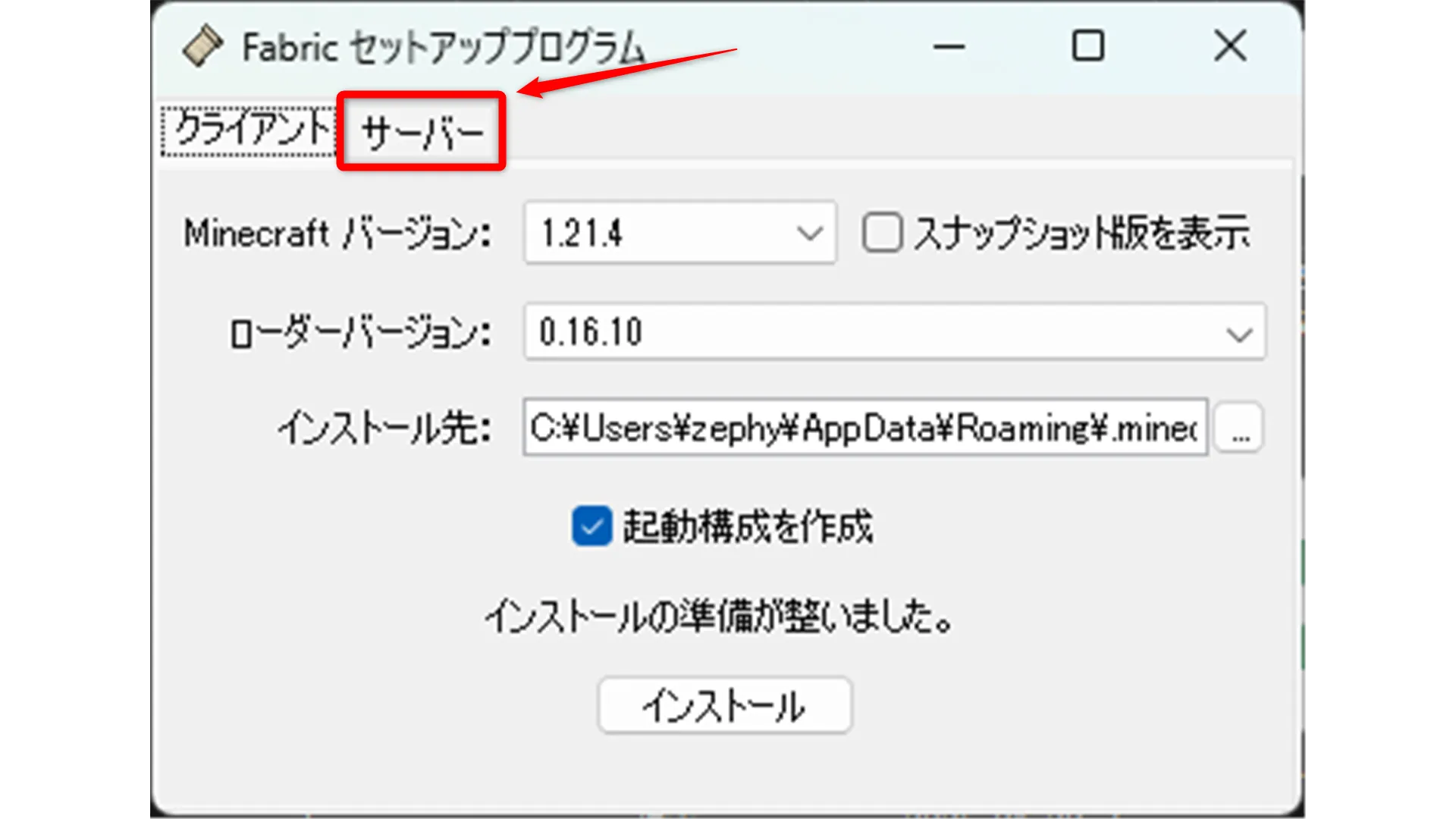Click the Minecraft バージョン: label
Screen dimensions: 1456x819
click(x=337, y=233)
